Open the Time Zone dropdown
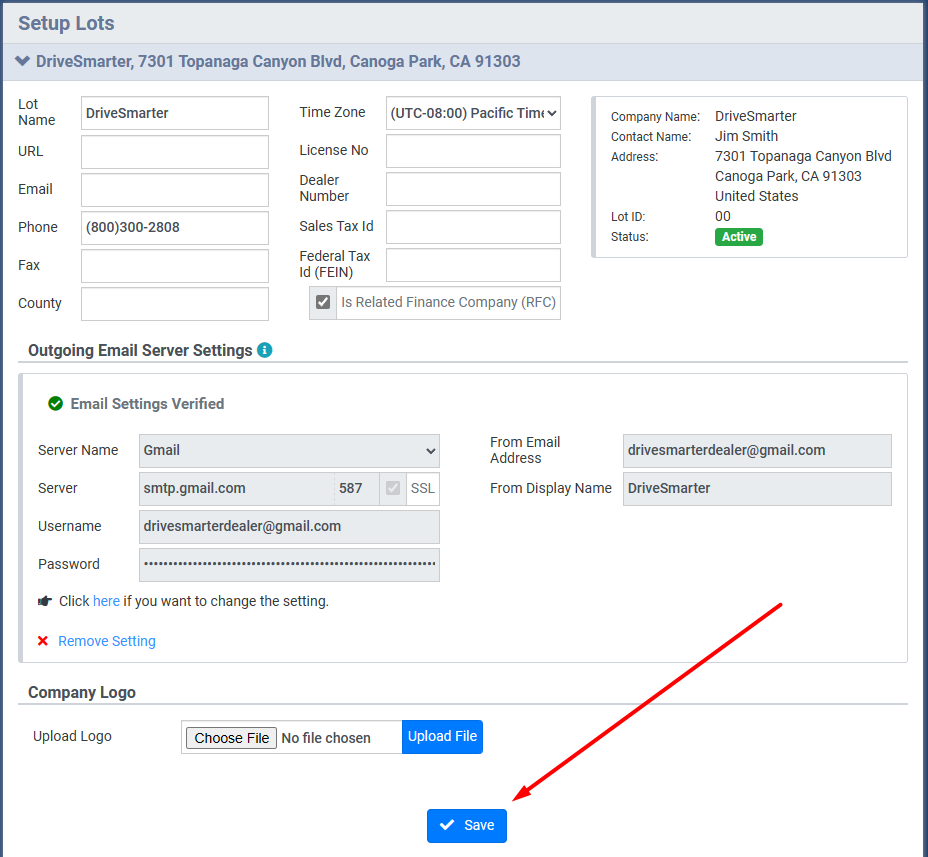928x857 pixels. pyautogui.click(x=473, y=113)
